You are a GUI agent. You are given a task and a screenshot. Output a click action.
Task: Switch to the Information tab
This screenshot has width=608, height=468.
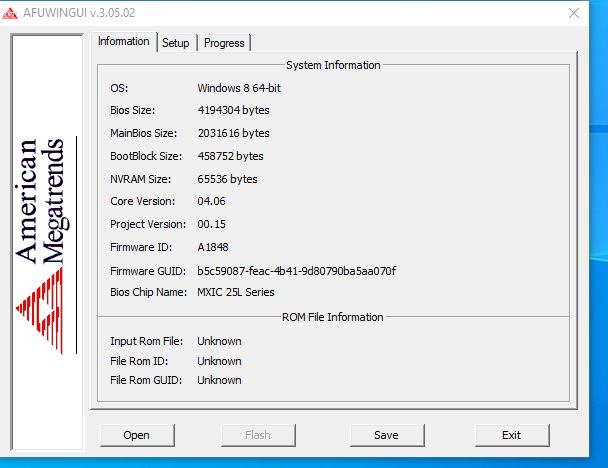point(124,41)
